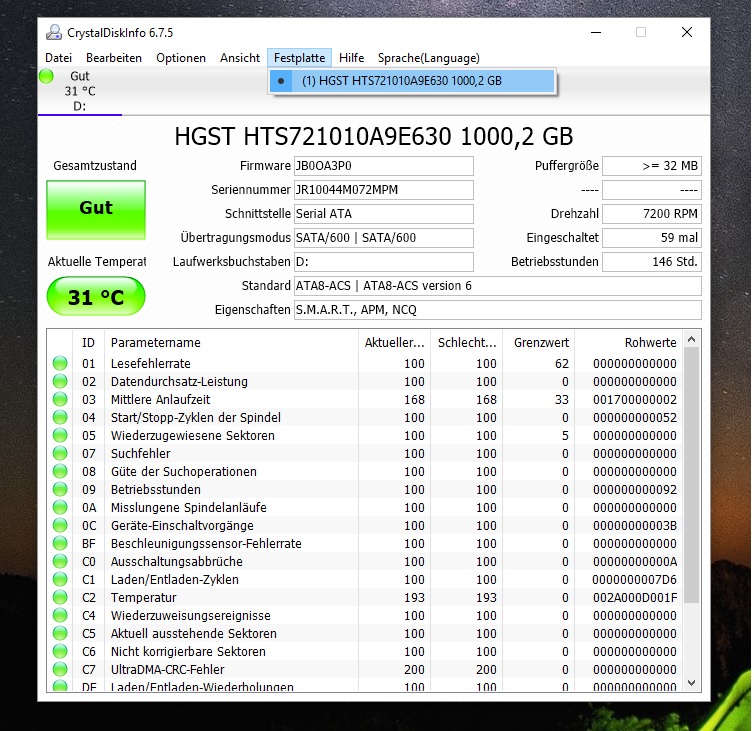Click green status dot of Lesefehlerrate row
This screenshot has height=731, width=754.
[x=60, y=363]
